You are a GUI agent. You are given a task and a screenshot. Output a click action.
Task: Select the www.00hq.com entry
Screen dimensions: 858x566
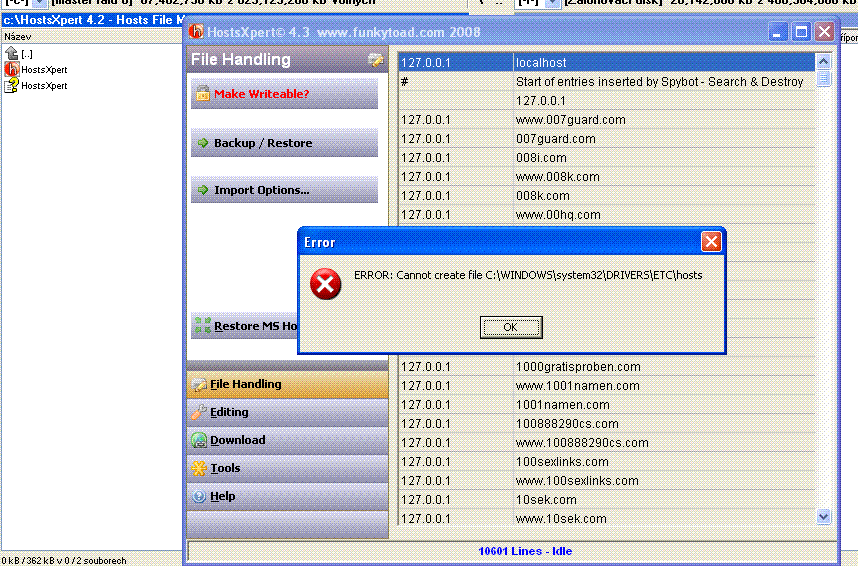(606, 215)
